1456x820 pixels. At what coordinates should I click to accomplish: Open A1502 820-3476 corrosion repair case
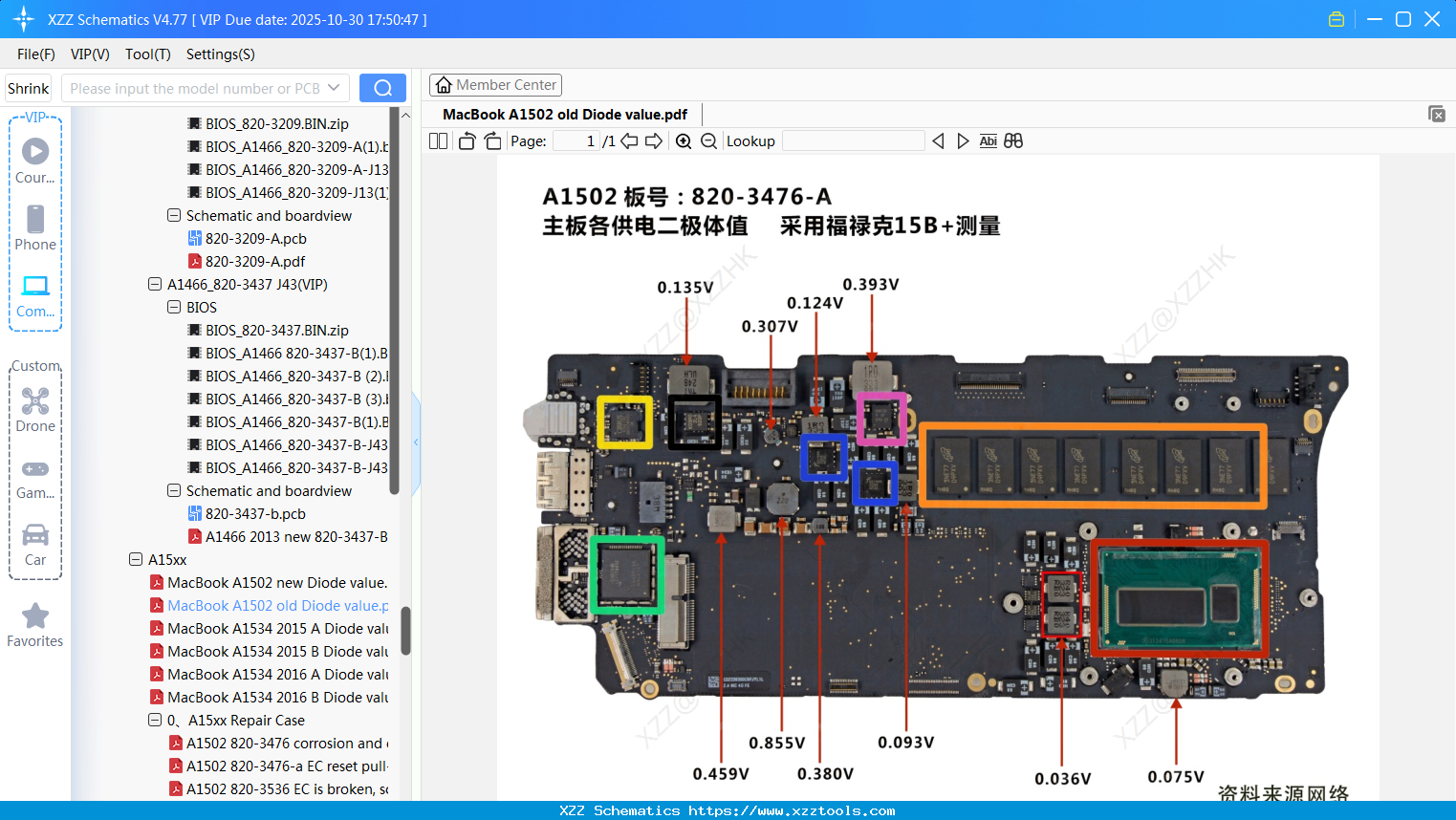click(x=278, y=743)
